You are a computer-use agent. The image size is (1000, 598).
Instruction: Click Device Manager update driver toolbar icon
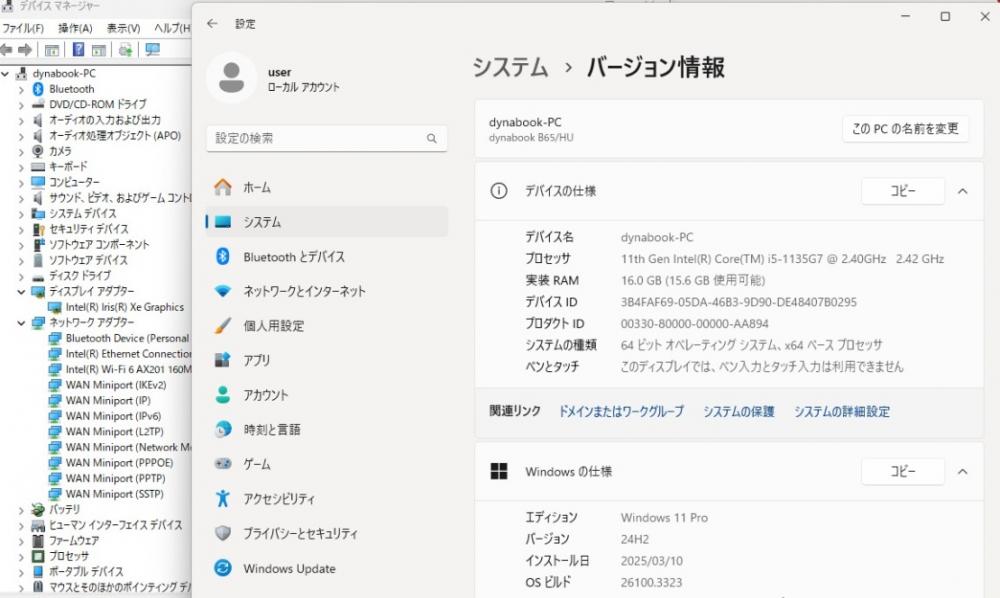tap(126, 50)
